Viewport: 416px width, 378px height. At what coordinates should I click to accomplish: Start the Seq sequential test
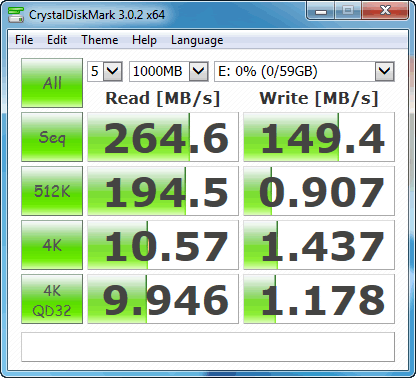[52, 137]
